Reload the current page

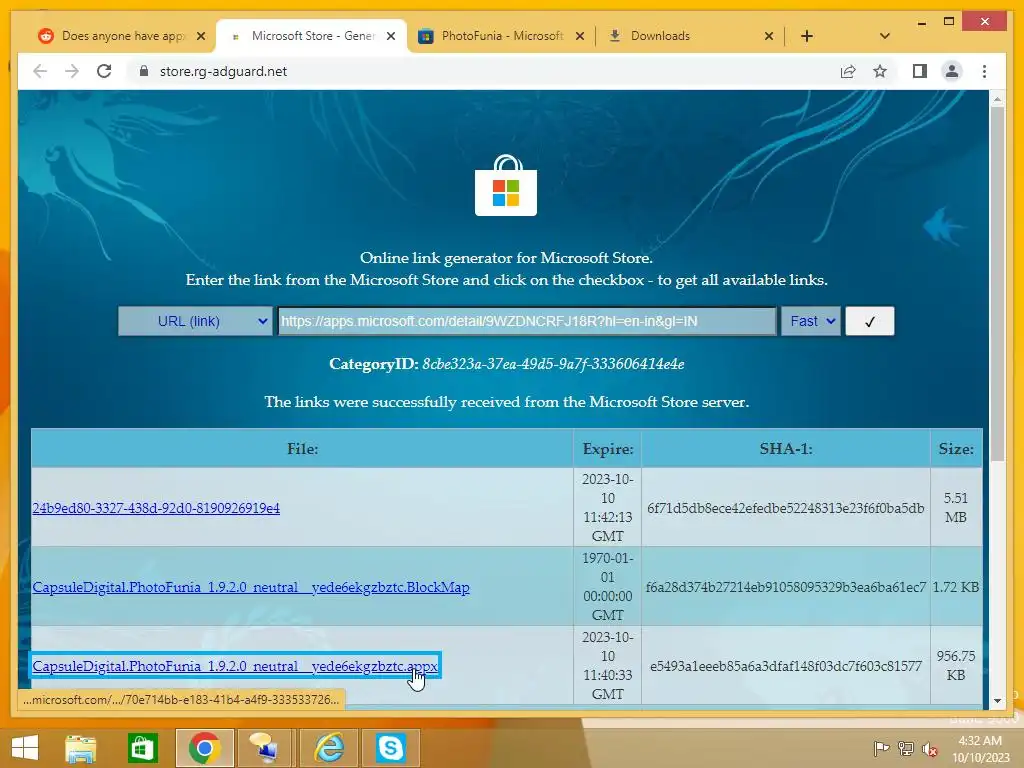[104, 71]
